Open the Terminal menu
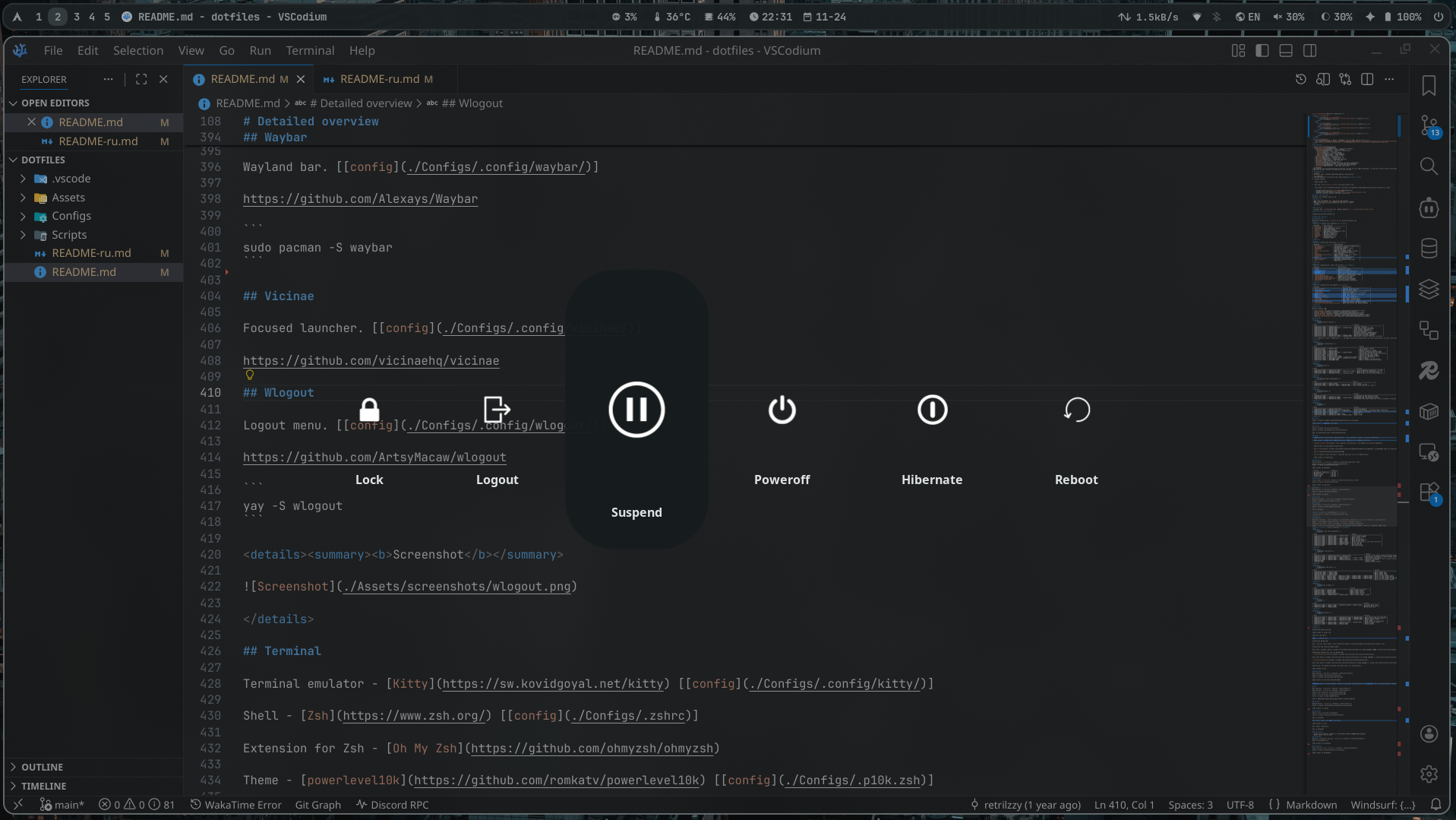Image resolution: width=1456 pixels, height=820 pixels. (x=310, y=51)
